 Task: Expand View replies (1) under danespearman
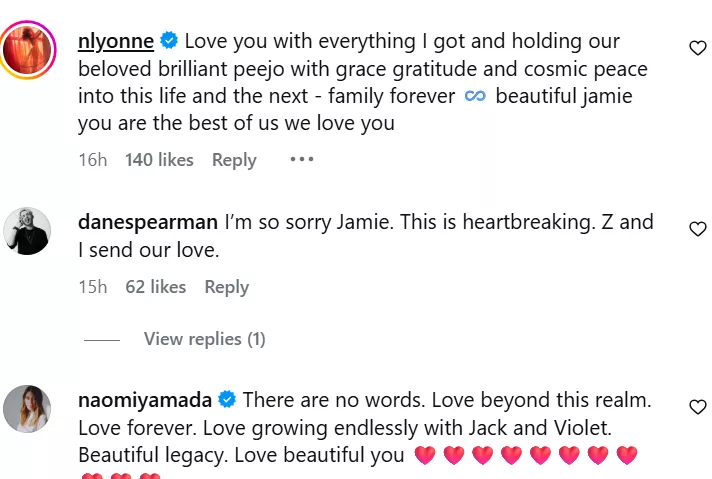coord(204,339)
